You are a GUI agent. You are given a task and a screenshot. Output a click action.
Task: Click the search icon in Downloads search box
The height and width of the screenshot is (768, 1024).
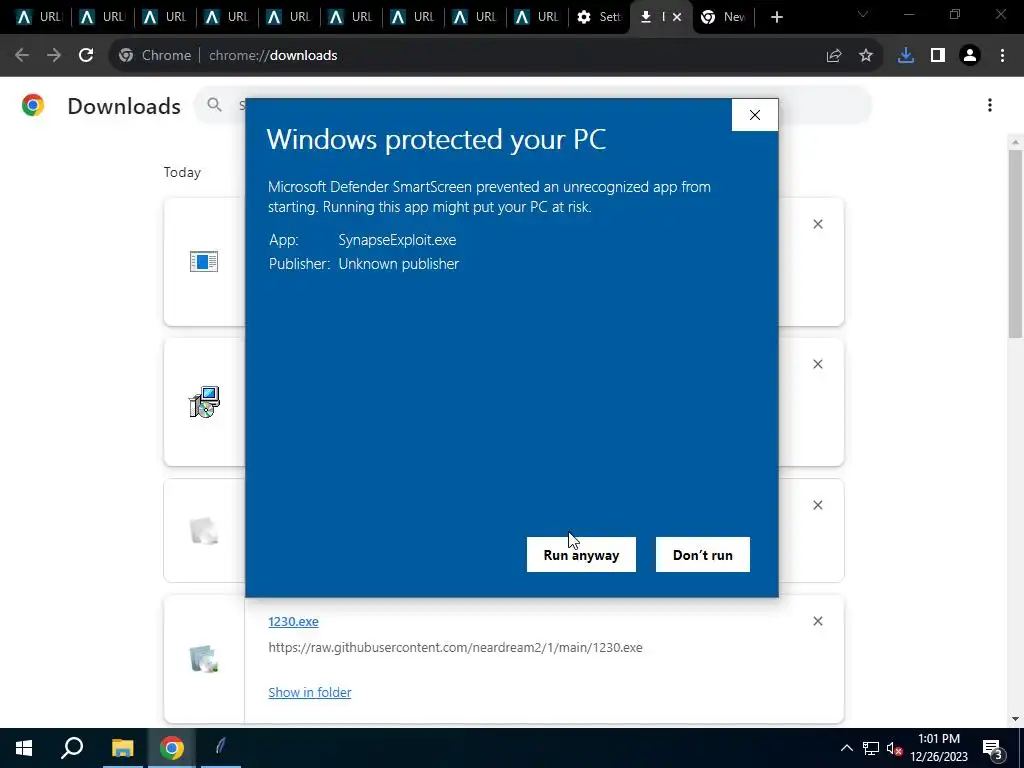(x=214, y=104)
